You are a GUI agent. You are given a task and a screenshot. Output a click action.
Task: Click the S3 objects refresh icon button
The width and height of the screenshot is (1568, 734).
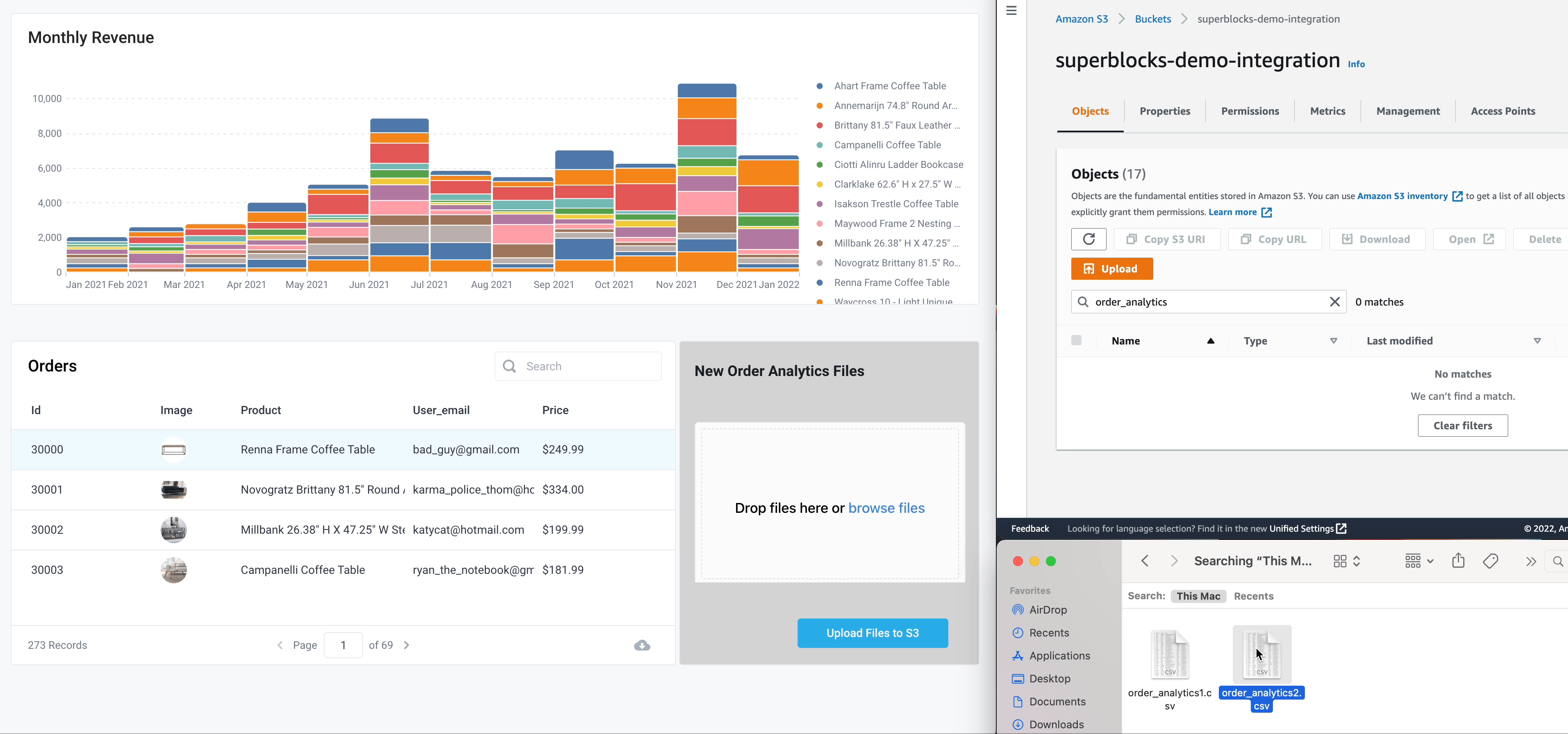point(1089,239)
